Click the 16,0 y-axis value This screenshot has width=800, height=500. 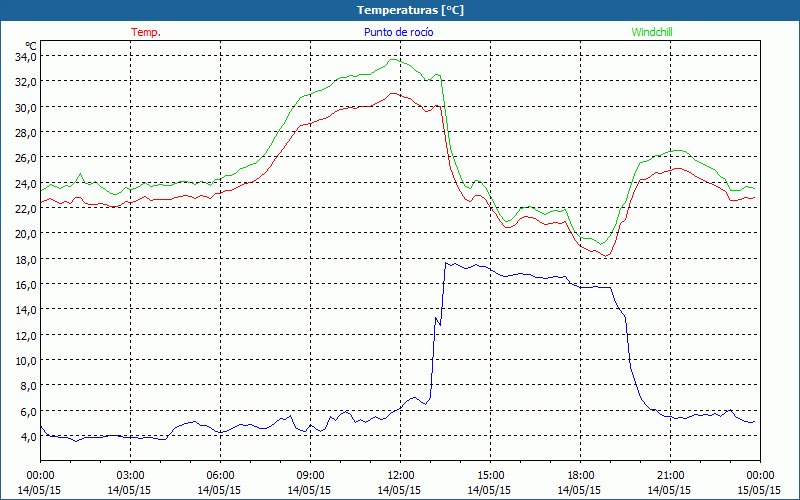point(26,284)
